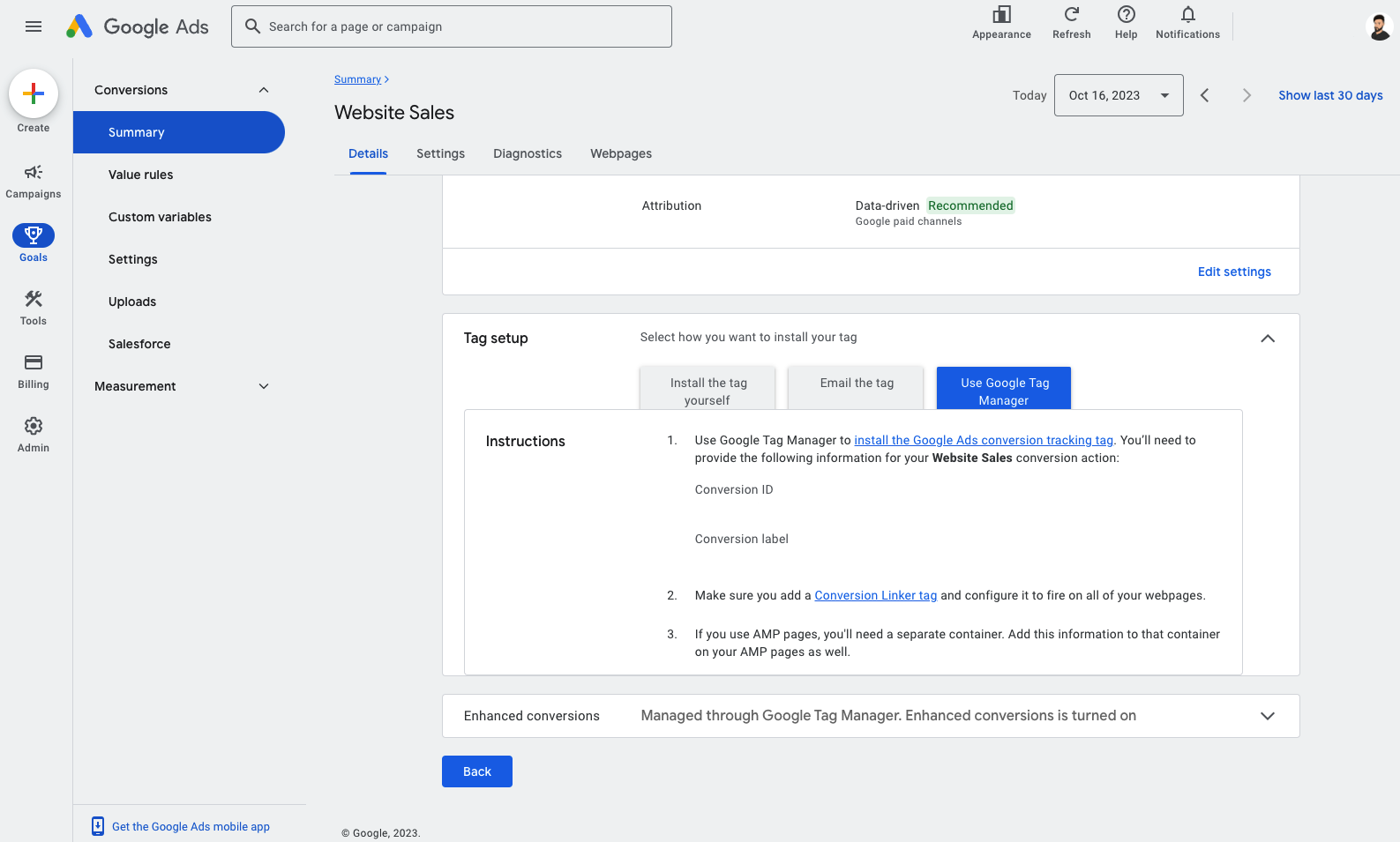Viewport: 1400px width, 842px height.
Task: Open Custom variables in the sidebar
Action: (179, 217)
